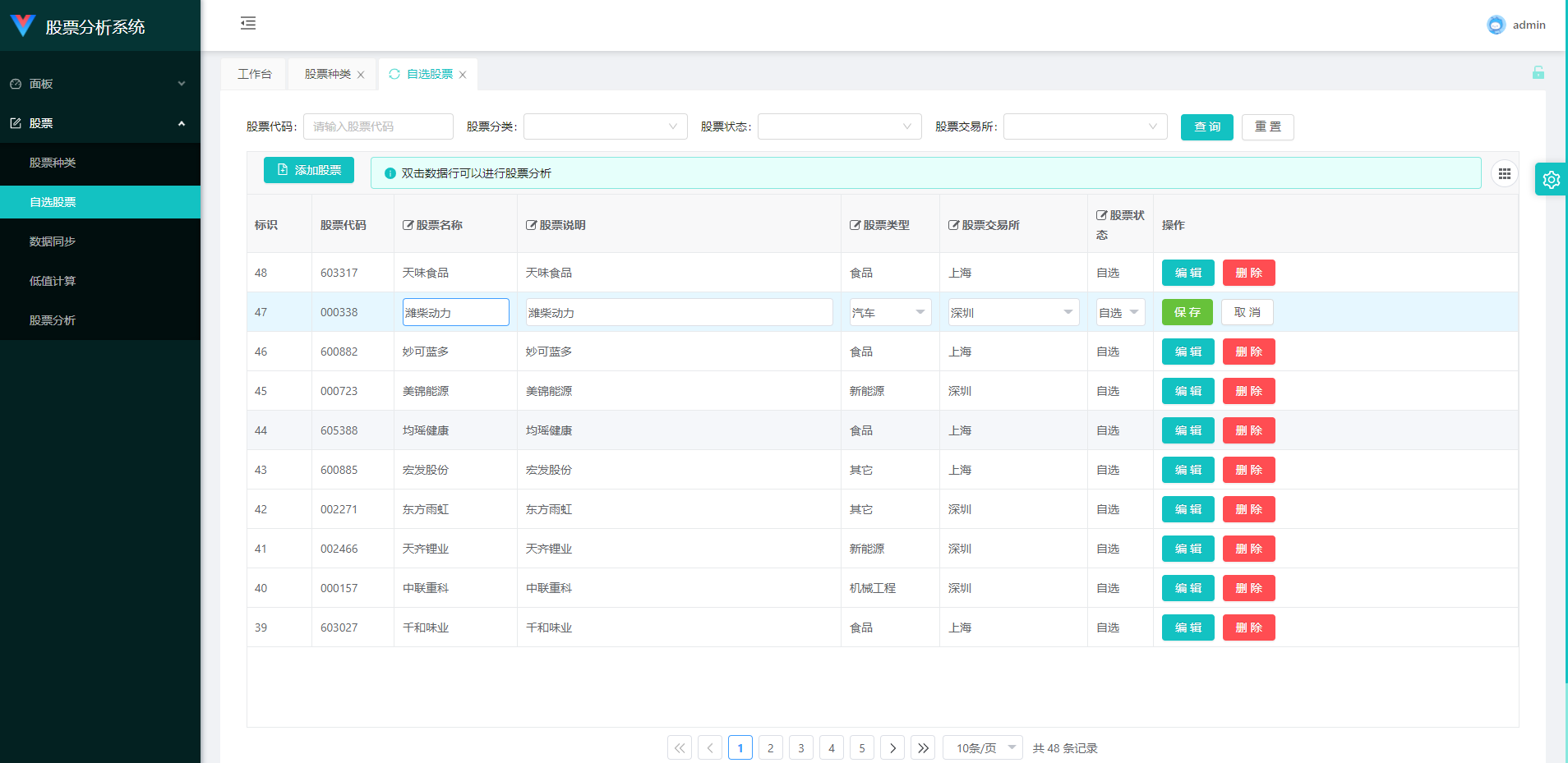Refresh the 自选股票 tab via reload icon

click(x=394, y=74)
